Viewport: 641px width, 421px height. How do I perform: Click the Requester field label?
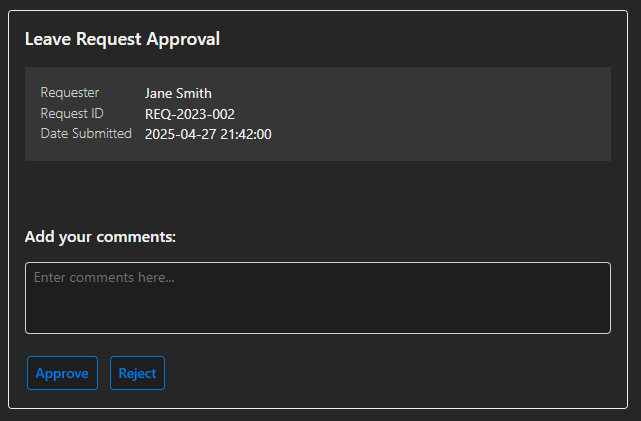pyautogui.click(x=70, y=93)
